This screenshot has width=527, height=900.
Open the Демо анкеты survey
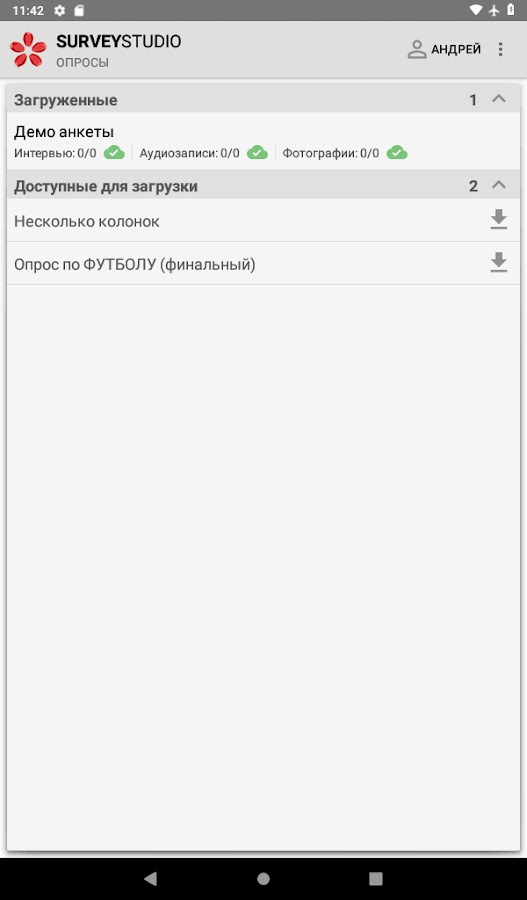[x=264, y=141]
